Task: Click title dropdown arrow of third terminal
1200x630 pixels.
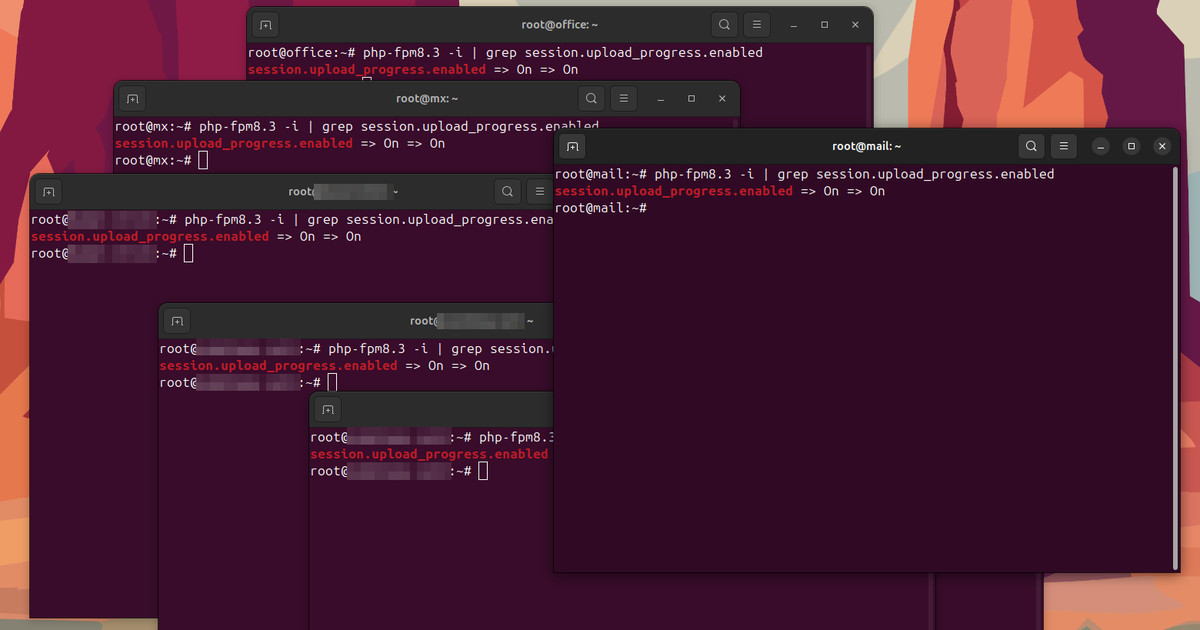Action: [396, 191]
